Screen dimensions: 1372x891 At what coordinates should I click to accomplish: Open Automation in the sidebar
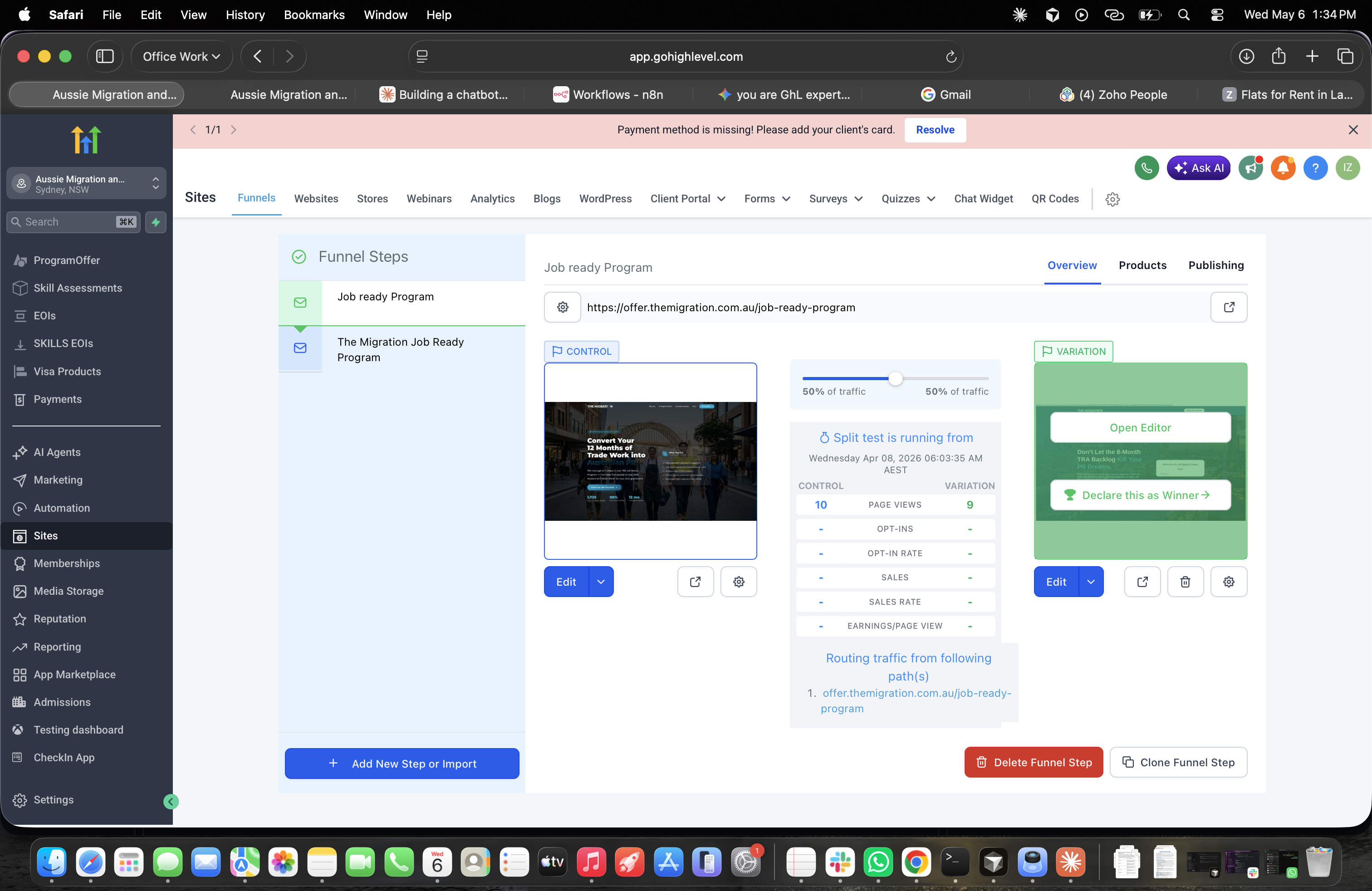(x=62, y=508)
